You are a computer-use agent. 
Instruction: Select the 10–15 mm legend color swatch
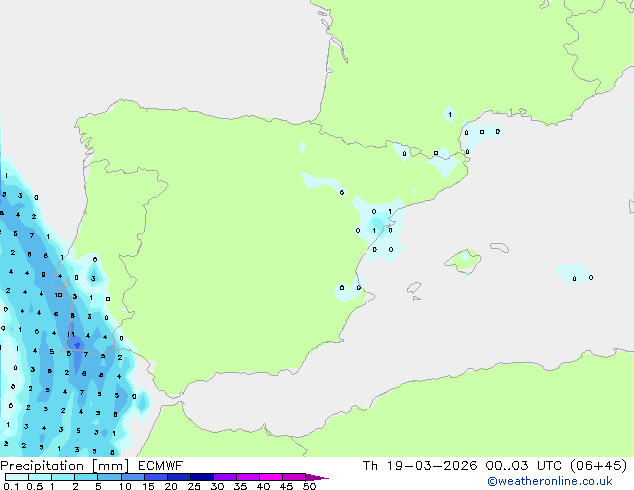pos(133,477)
